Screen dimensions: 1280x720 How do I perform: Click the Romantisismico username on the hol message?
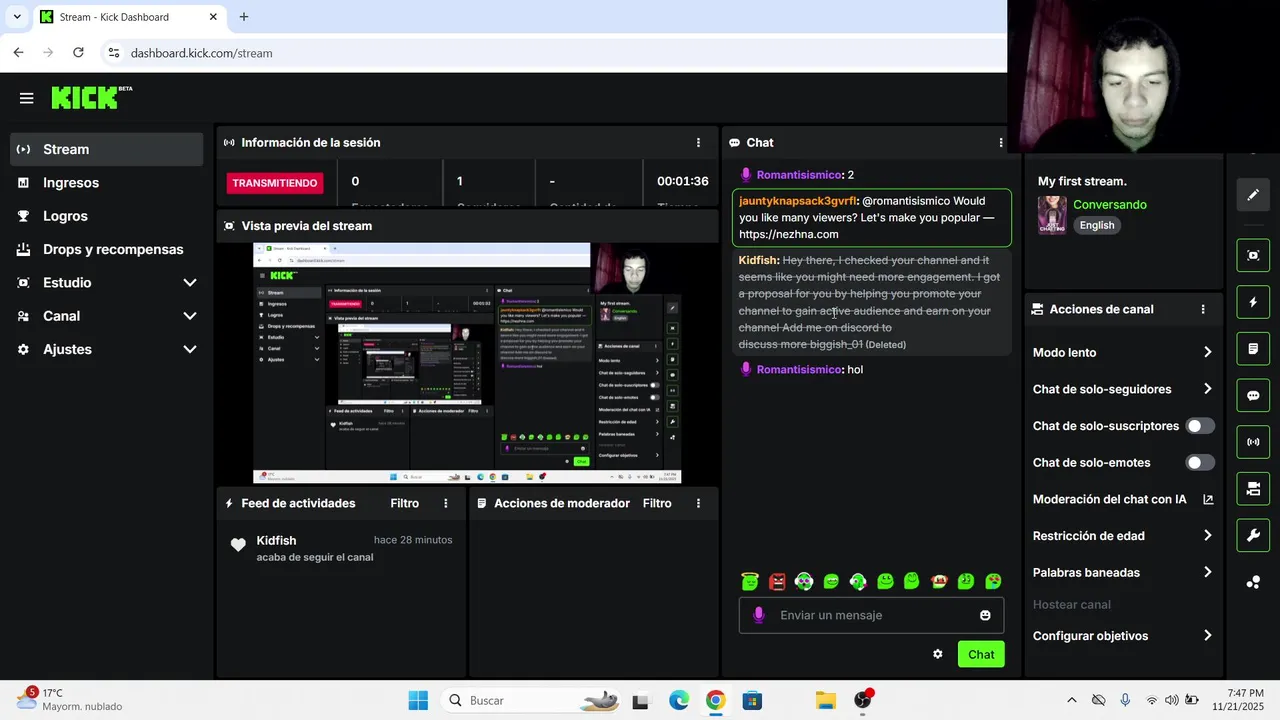pos(799,370)
